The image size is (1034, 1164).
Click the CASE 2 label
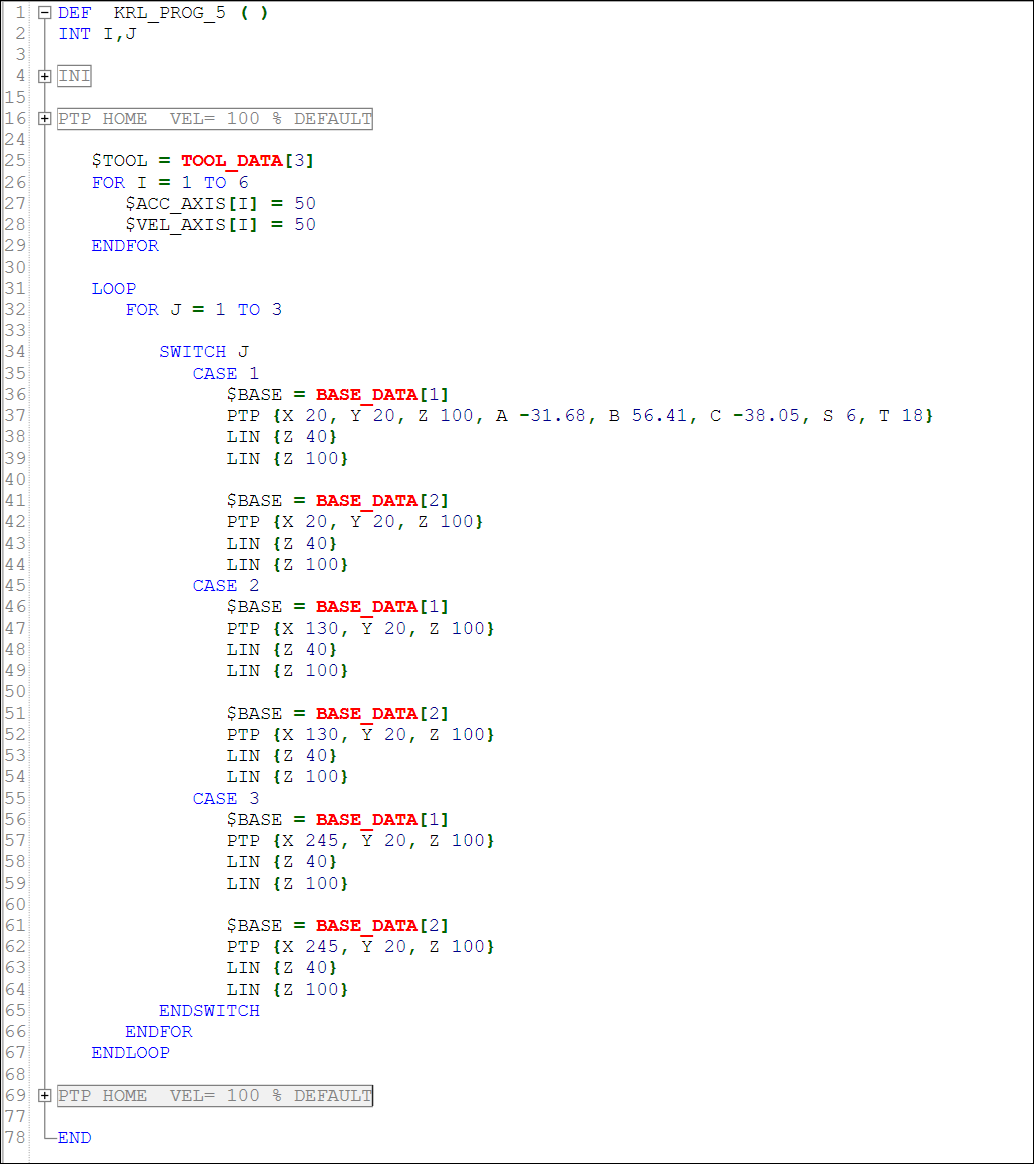pos(226,586)
